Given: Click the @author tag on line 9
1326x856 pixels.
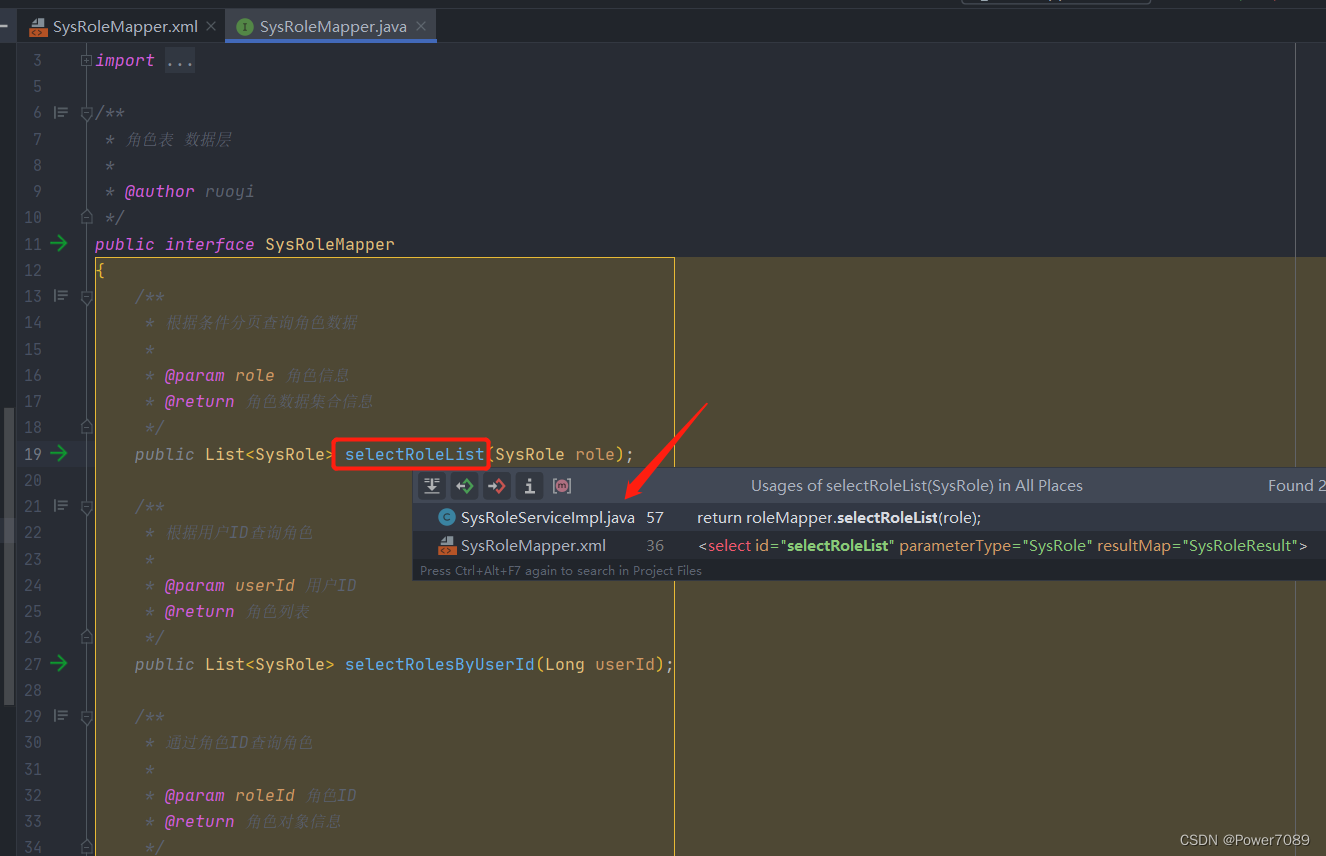Looking at the screenshot, I should (x=160, y=191).
